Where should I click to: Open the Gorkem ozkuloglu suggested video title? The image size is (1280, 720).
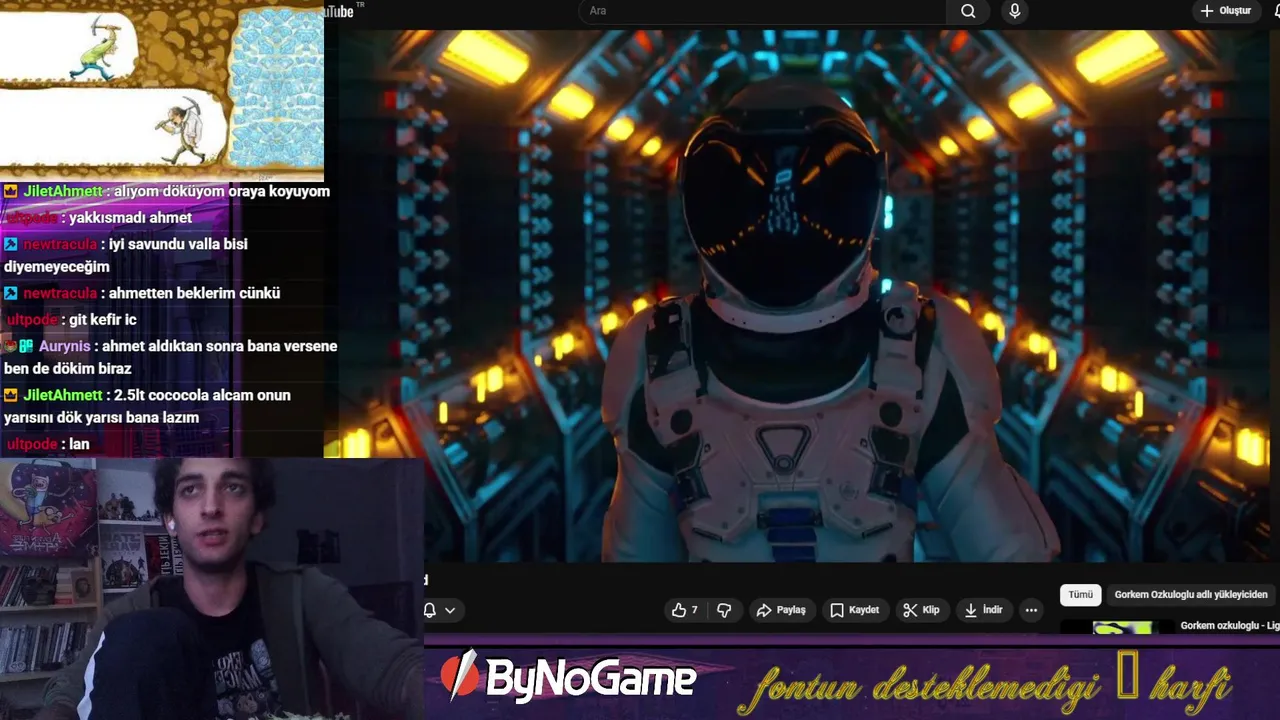click(1229, 626)
